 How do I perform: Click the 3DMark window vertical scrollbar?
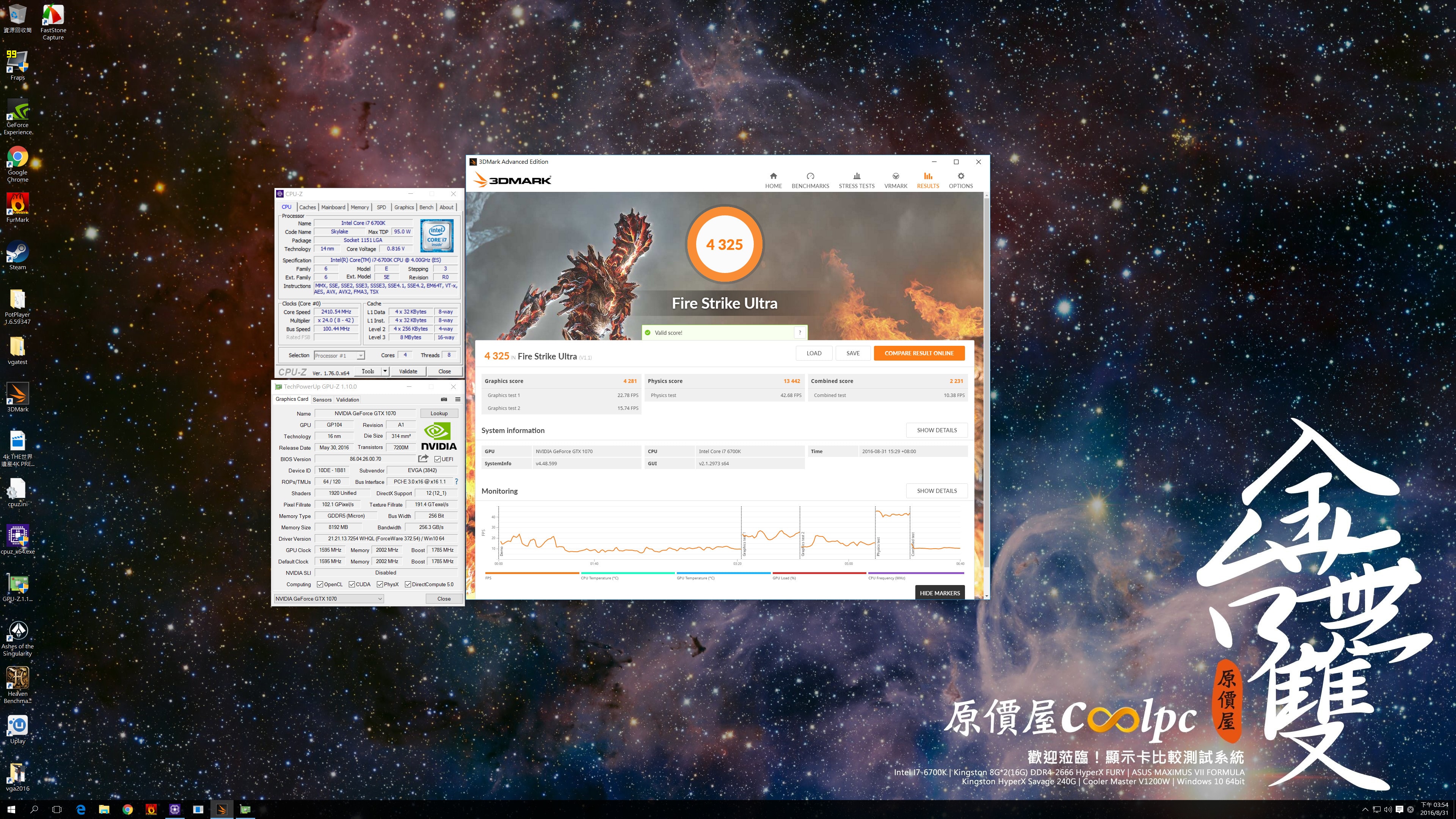pyautogui.click(x=986, y=395)
